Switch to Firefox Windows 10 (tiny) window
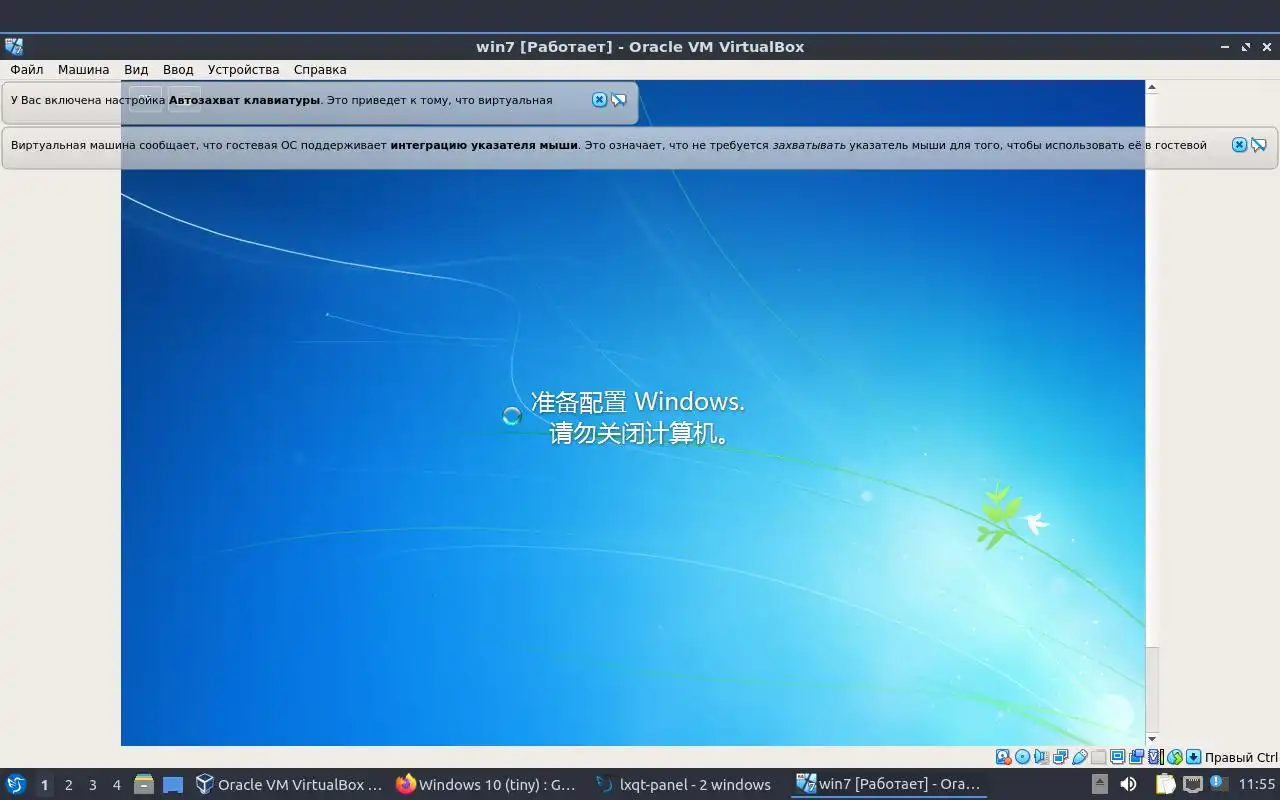The width and height of the screenshot is (1280, 800). tap(487, 784)
